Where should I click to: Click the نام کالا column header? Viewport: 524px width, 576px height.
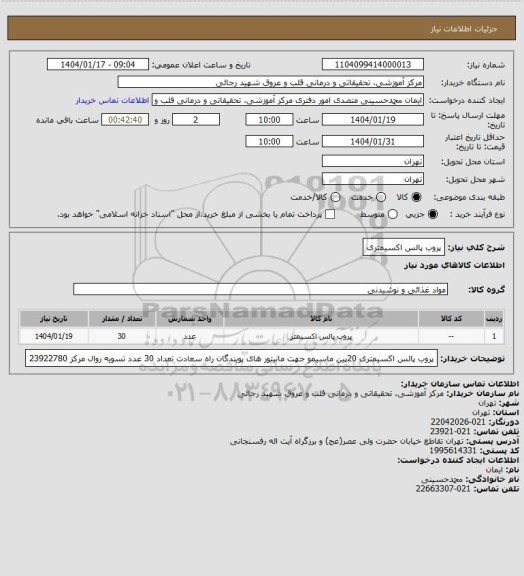321,318
